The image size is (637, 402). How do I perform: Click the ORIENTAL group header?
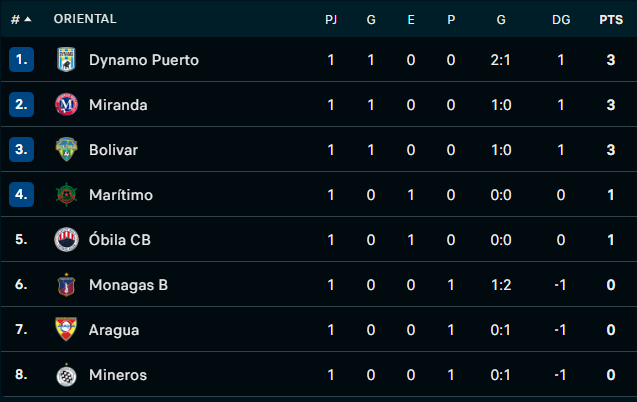85,19
